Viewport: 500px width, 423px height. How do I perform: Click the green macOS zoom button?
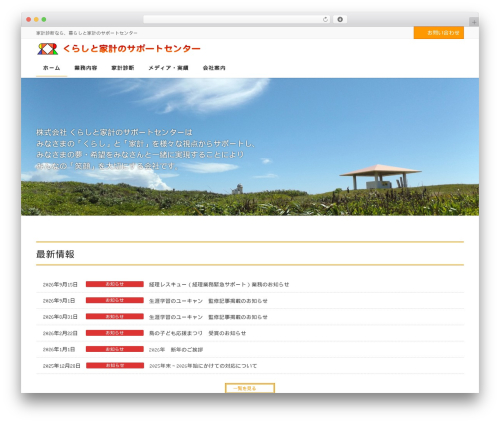(44, 20)
